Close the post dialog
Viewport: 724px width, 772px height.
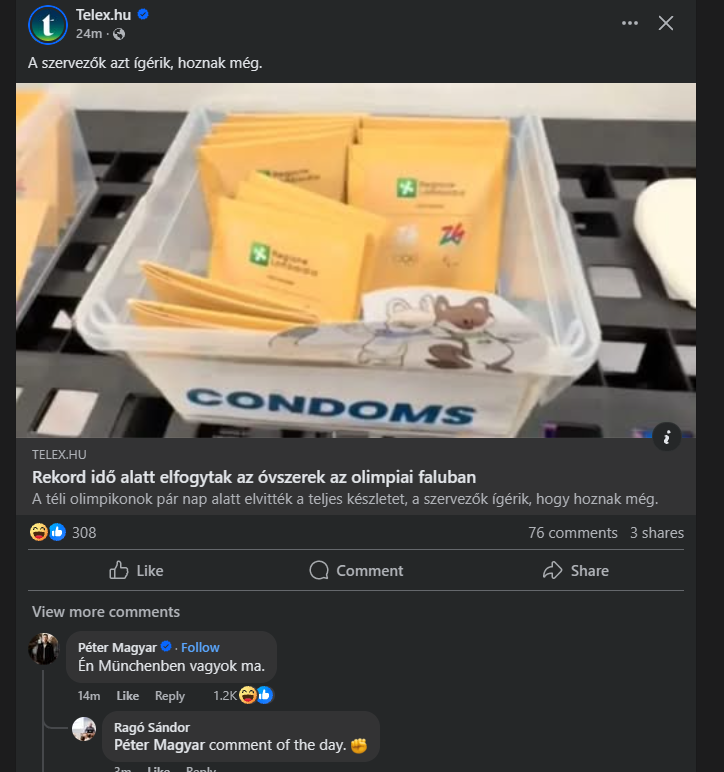coord(666,23)
